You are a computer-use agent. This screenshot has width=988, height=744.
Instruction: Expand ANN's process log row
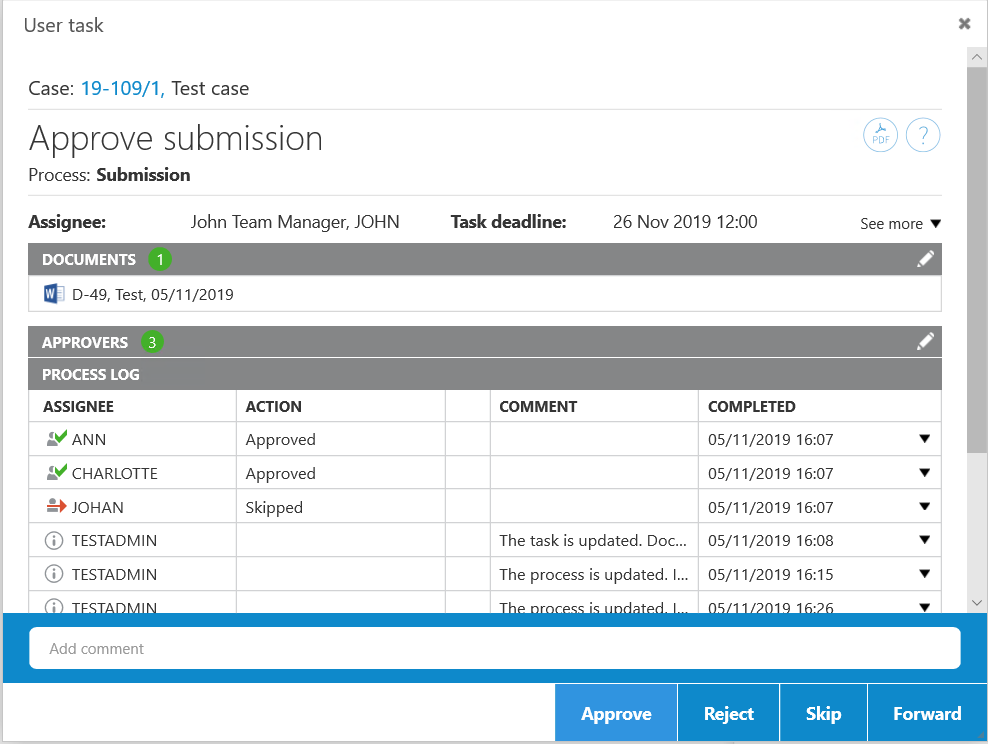[924, 439]
